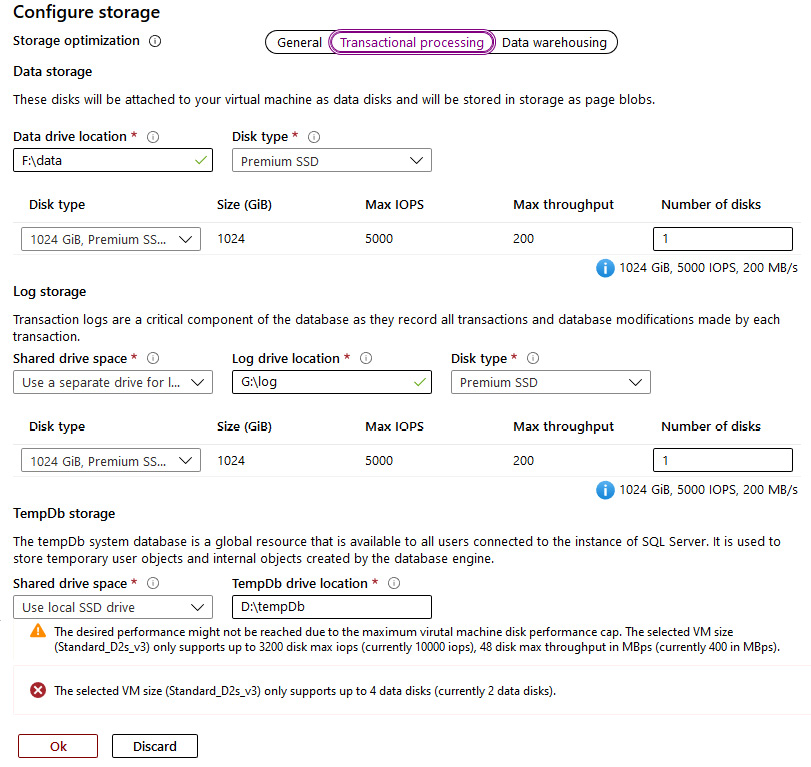Screen dimensions: 811x767
Task: Show info tooltip for Data drive location
Action: 153,137
